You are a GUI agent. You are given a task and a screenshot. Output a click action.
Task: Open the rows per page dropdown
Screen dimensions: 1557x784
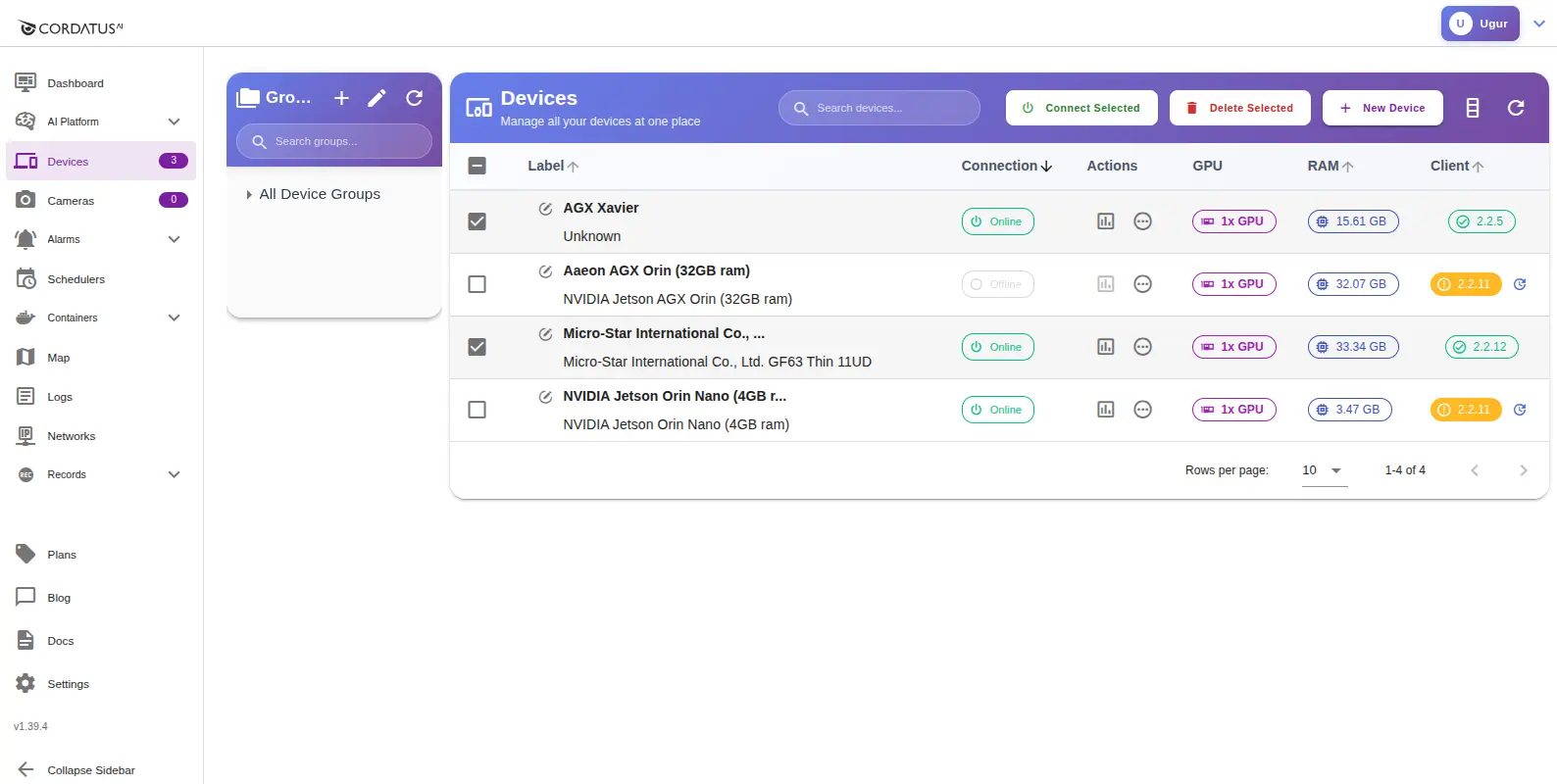point(1324,470)
